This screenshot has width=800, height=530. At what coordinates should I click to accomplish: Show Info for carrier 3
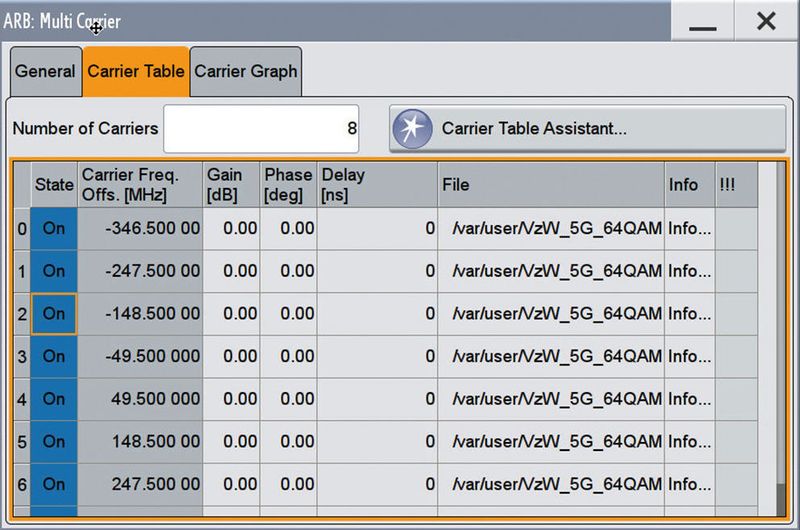(690, 356)
